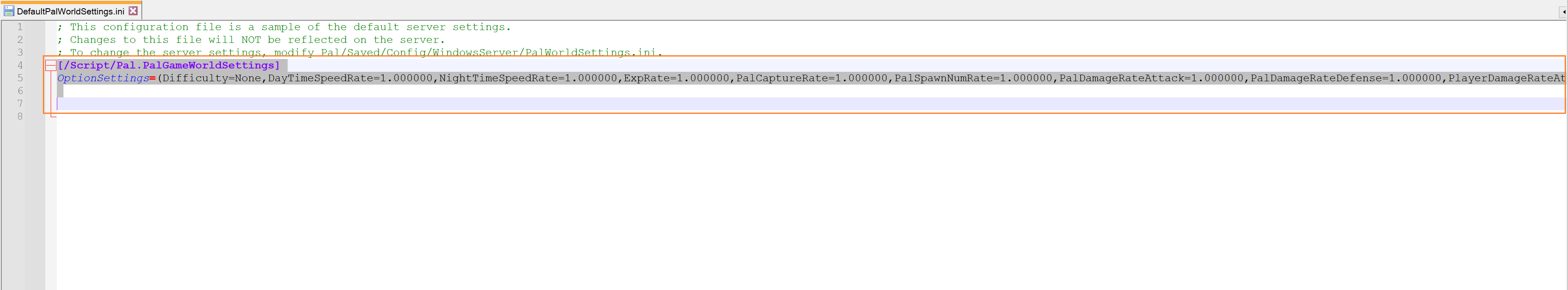Click the tab bar scroll arrow at far right
Image resolution: width=1568 pixels, height=290 pixels.
[x=1562, y=11]
